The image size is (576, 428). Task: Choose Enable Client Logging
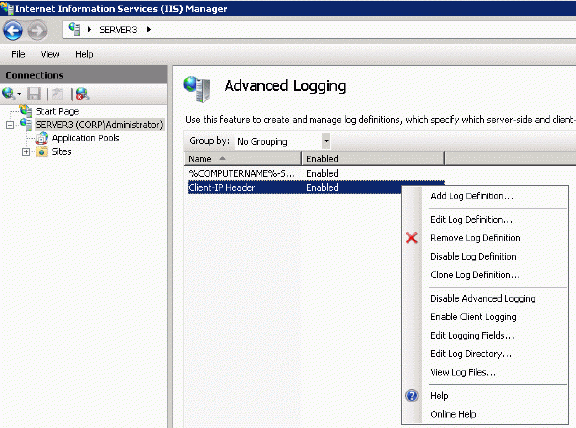tap(473, 317)
